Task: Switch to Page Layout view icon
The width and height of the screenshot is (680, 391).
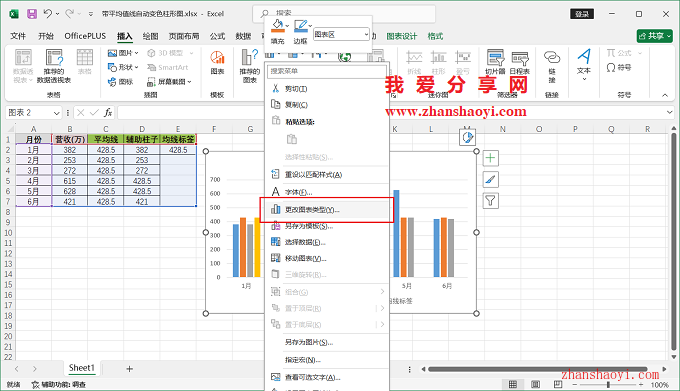Action: 536,384
